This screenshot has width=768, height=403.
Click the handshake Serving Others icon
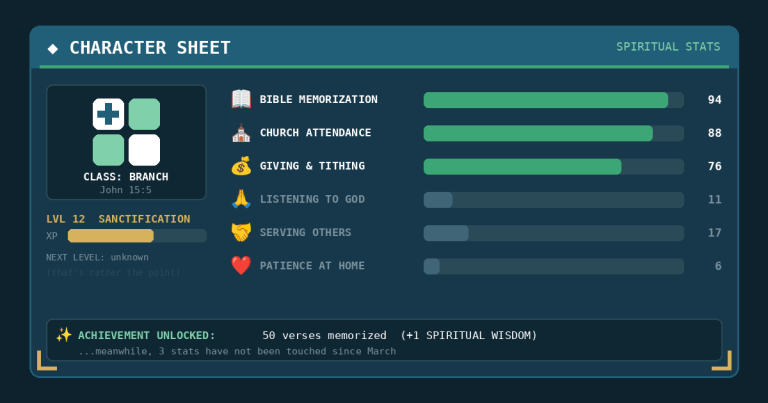coord(241,233)
